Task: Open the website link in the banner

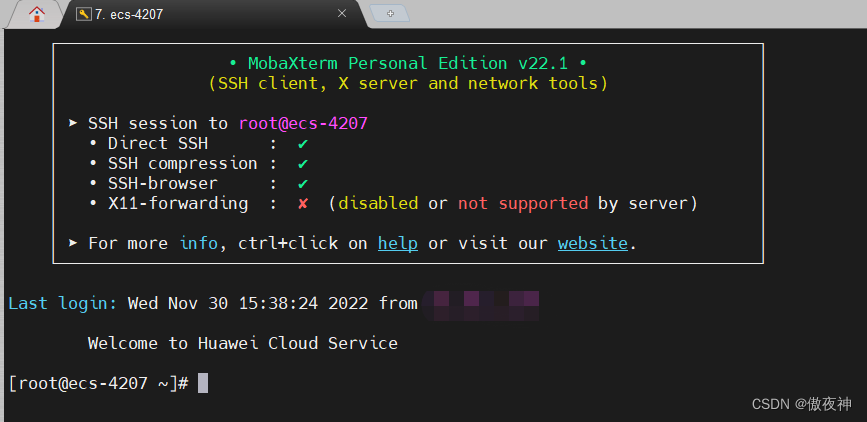Action: [x=593, y=243]
